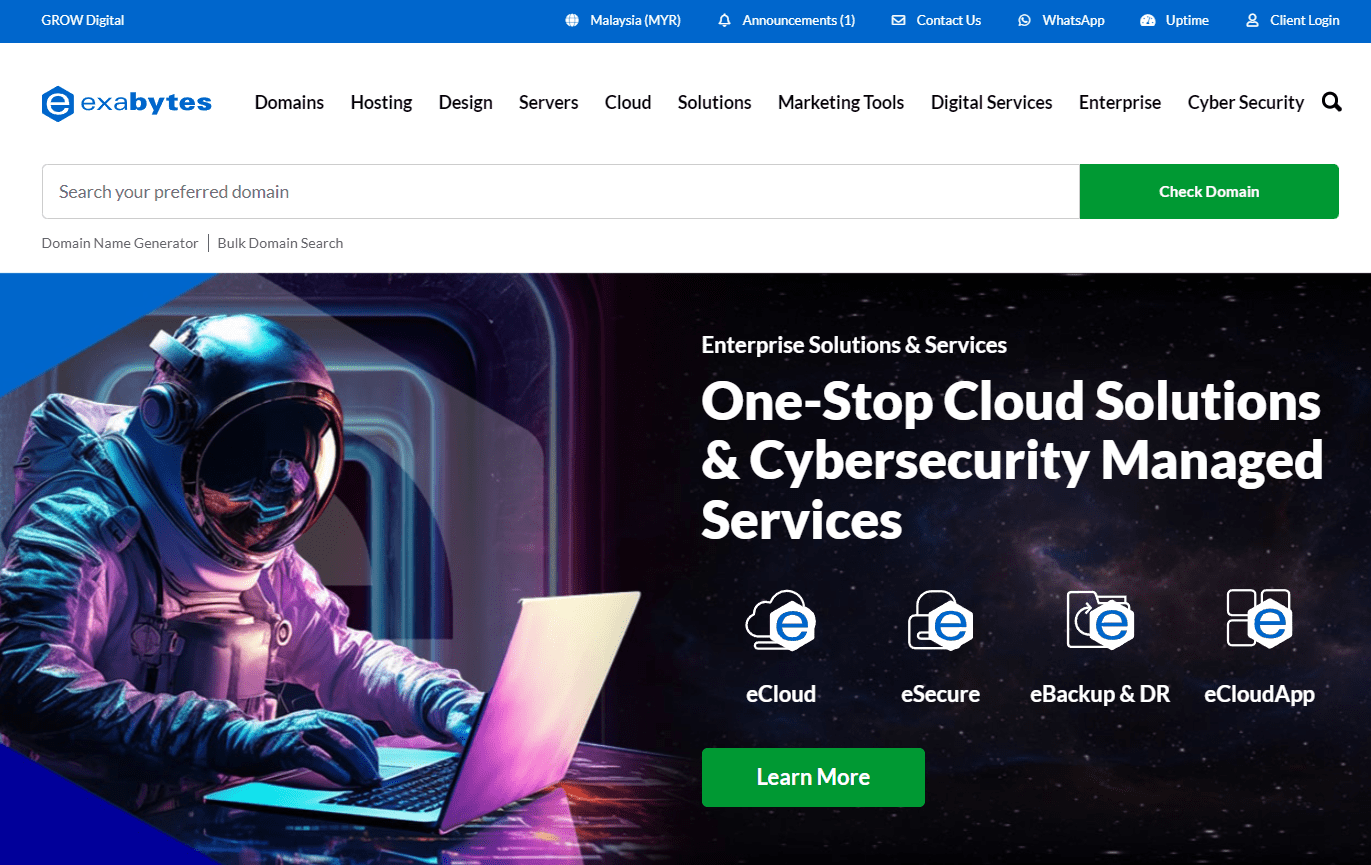The height and width of the screenshot is (865, 1371).
Task: Click the WhatsApp icon
Action: click(x=1024, y=20)
